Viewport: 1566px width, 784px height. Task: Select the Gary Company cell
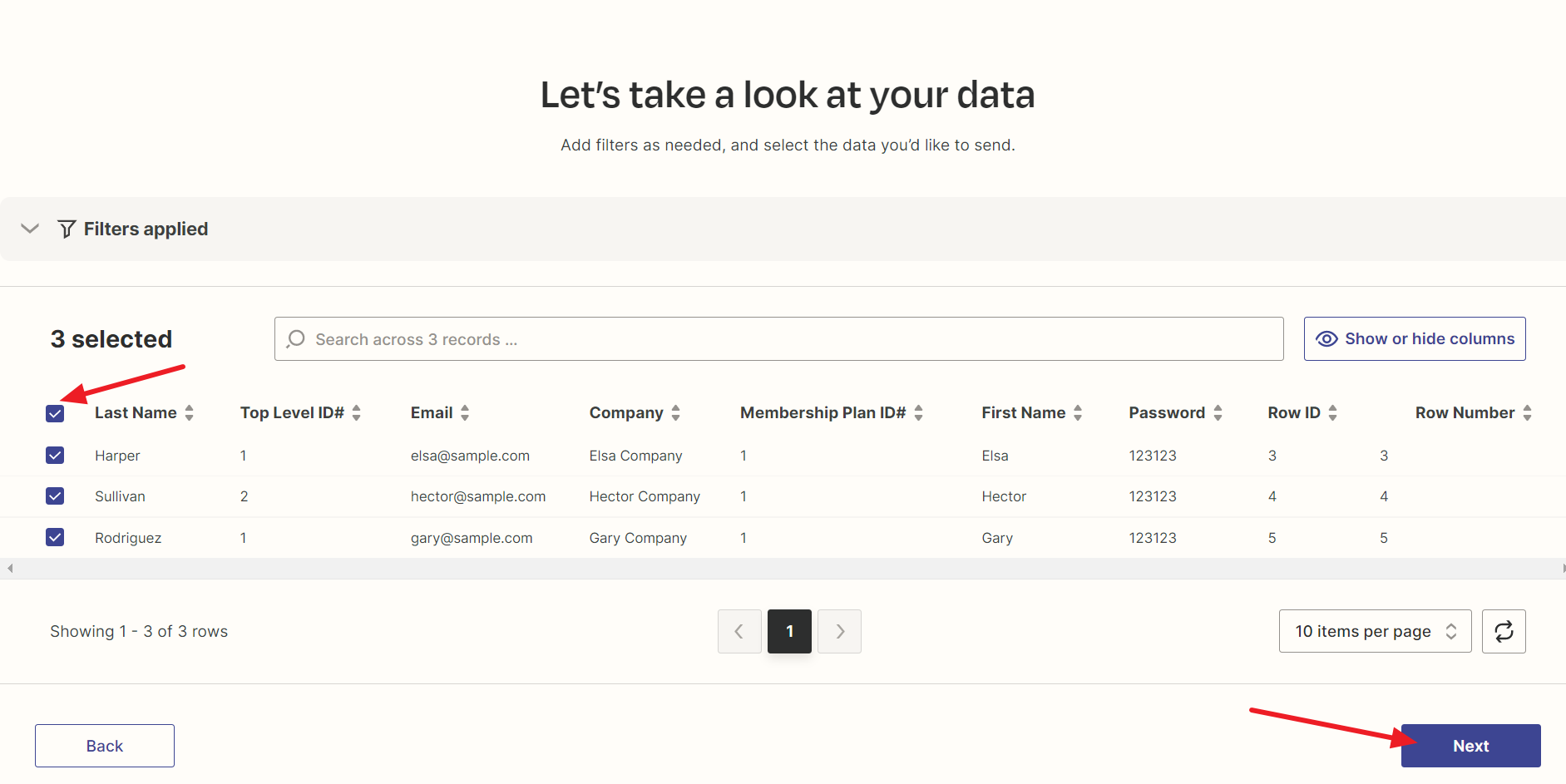[x=638, y=538]
